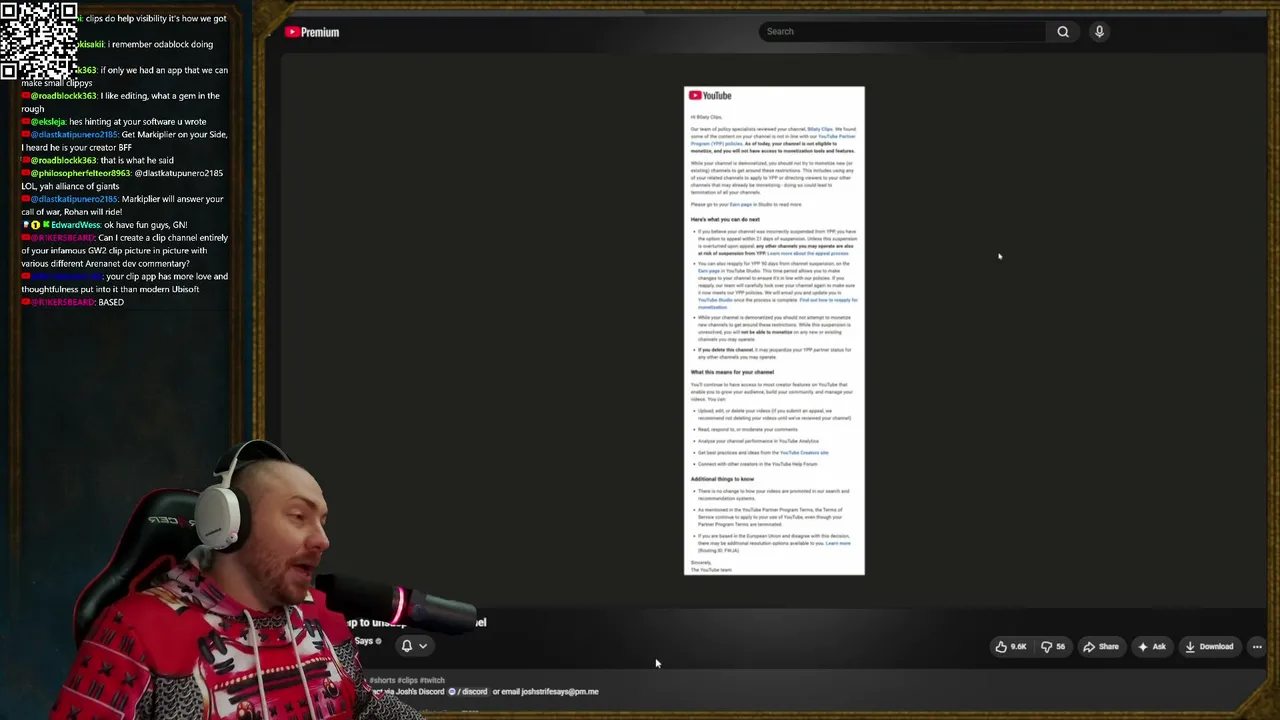The height and width of the screenshot is (720, 1280).
Task: Click "Get Markiplier on your Side" chat message
Action: 124,141
